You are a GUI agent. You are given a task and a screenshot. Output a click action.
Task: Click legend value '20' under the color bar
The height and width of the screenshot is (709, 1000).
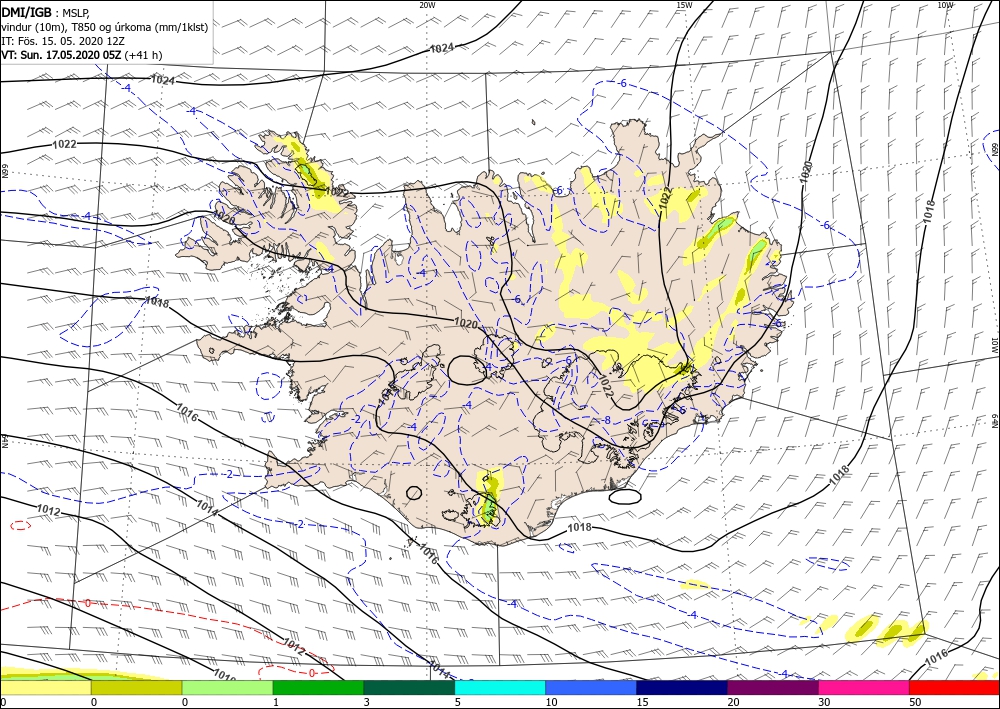click(x=733, y=702)
